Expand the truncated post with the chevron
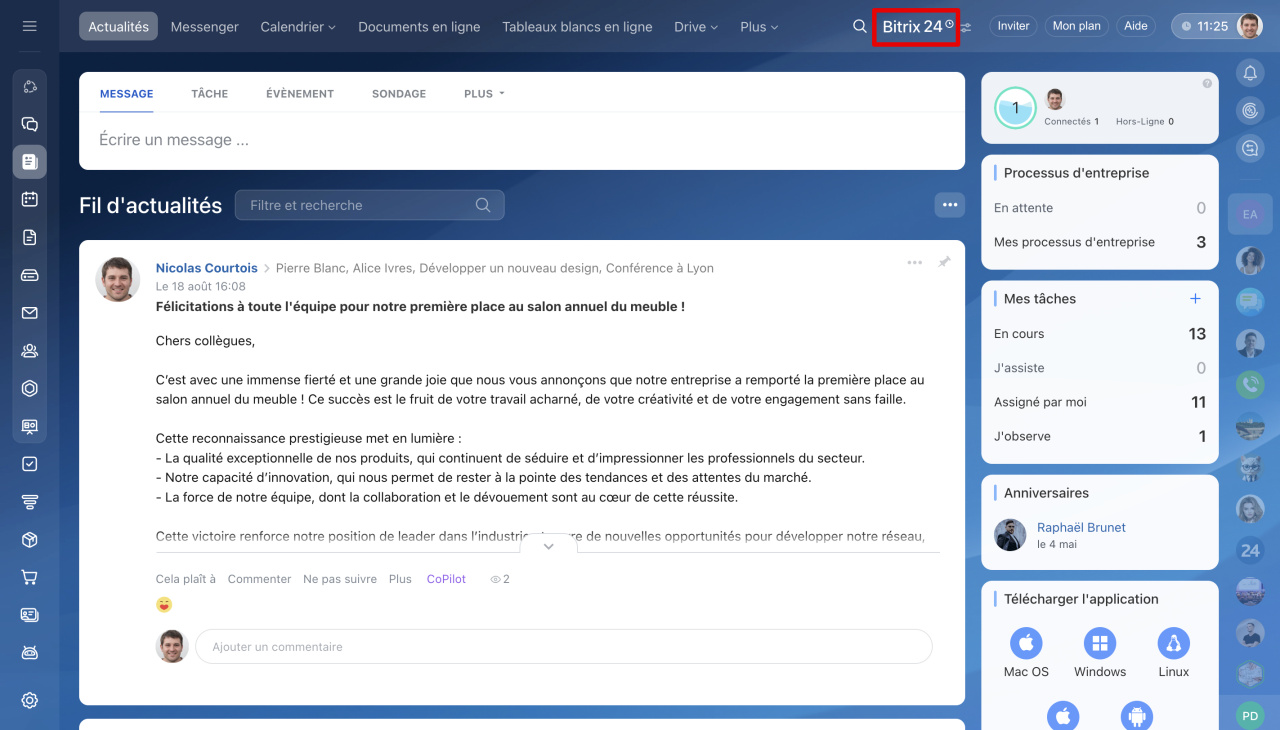This screenshot has width=1280, height=730. [548, 546]
